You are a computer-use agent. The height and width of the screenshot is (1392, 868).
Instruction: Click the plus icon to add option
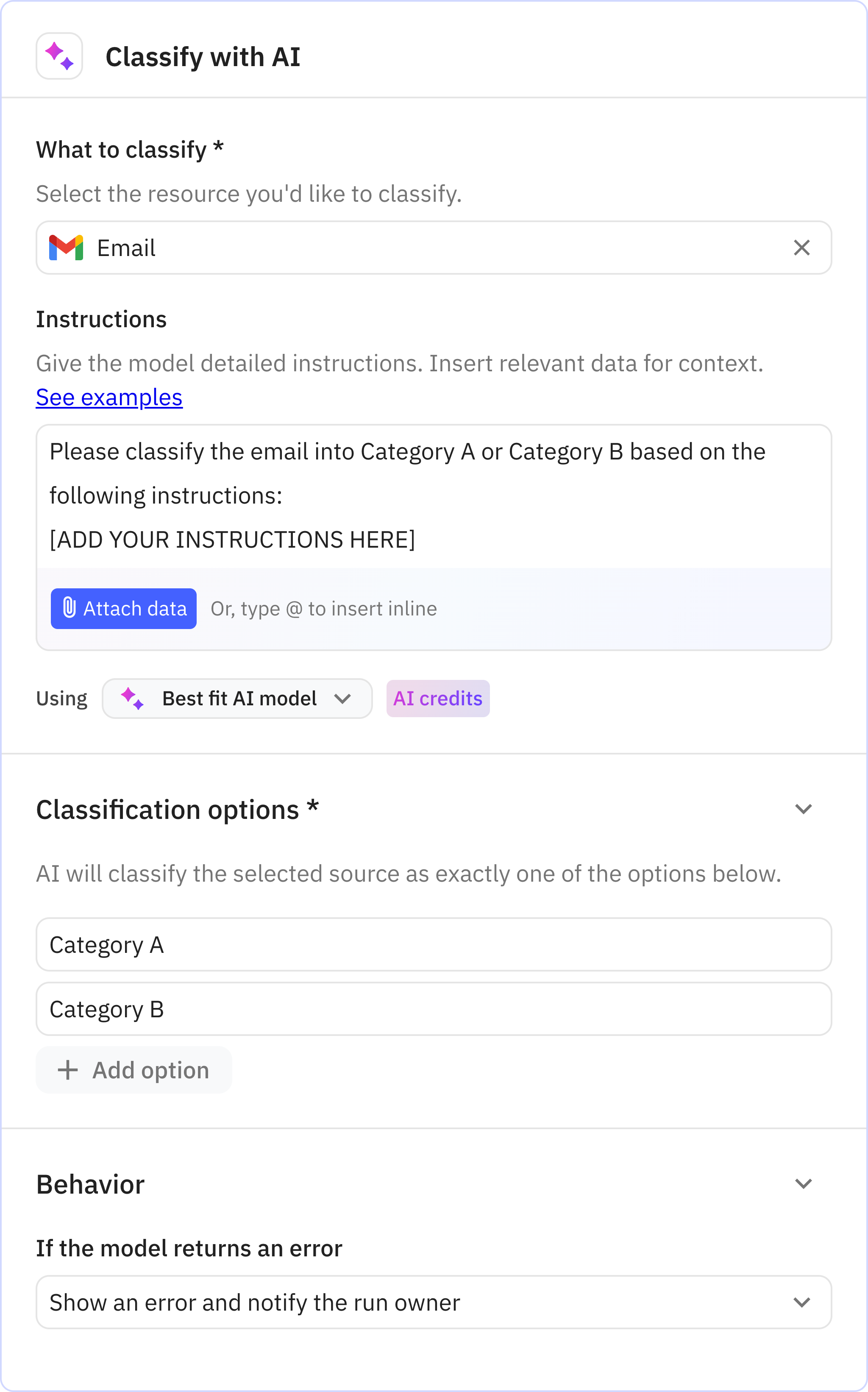[68, 1070]
